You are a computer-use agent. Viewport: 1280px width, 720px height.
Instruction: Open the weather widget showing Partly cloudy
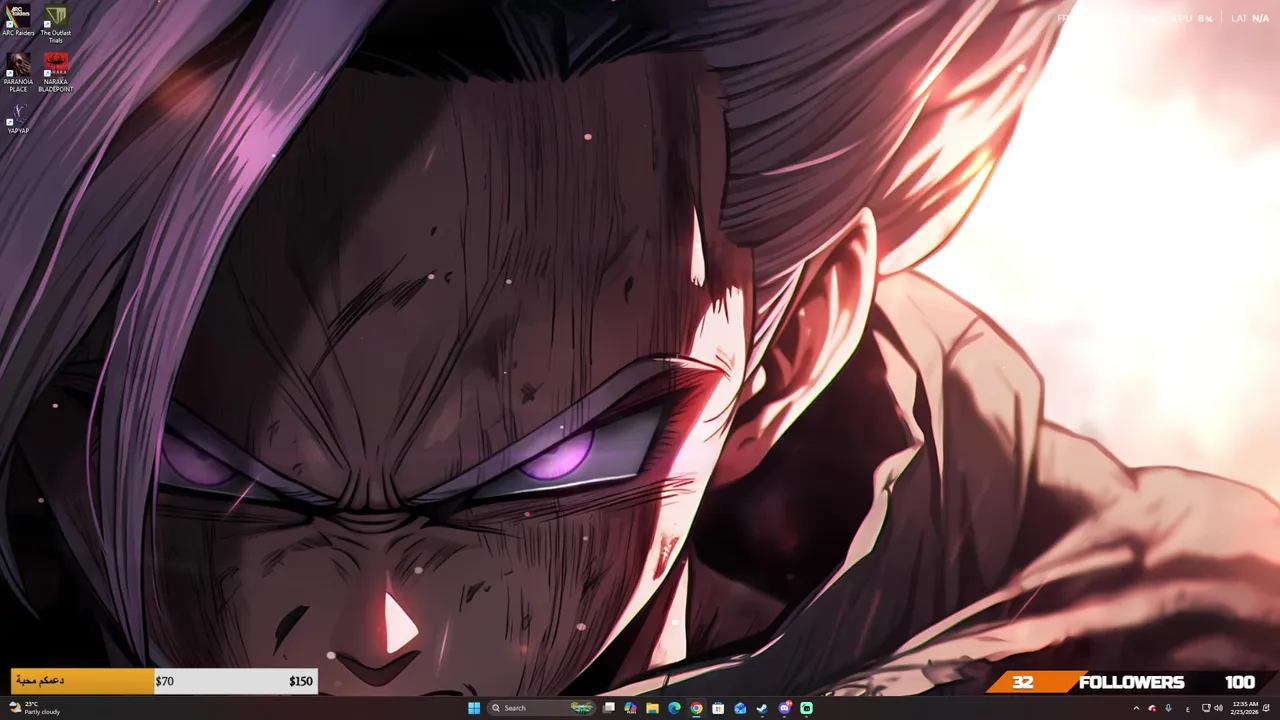pos(35,708)
